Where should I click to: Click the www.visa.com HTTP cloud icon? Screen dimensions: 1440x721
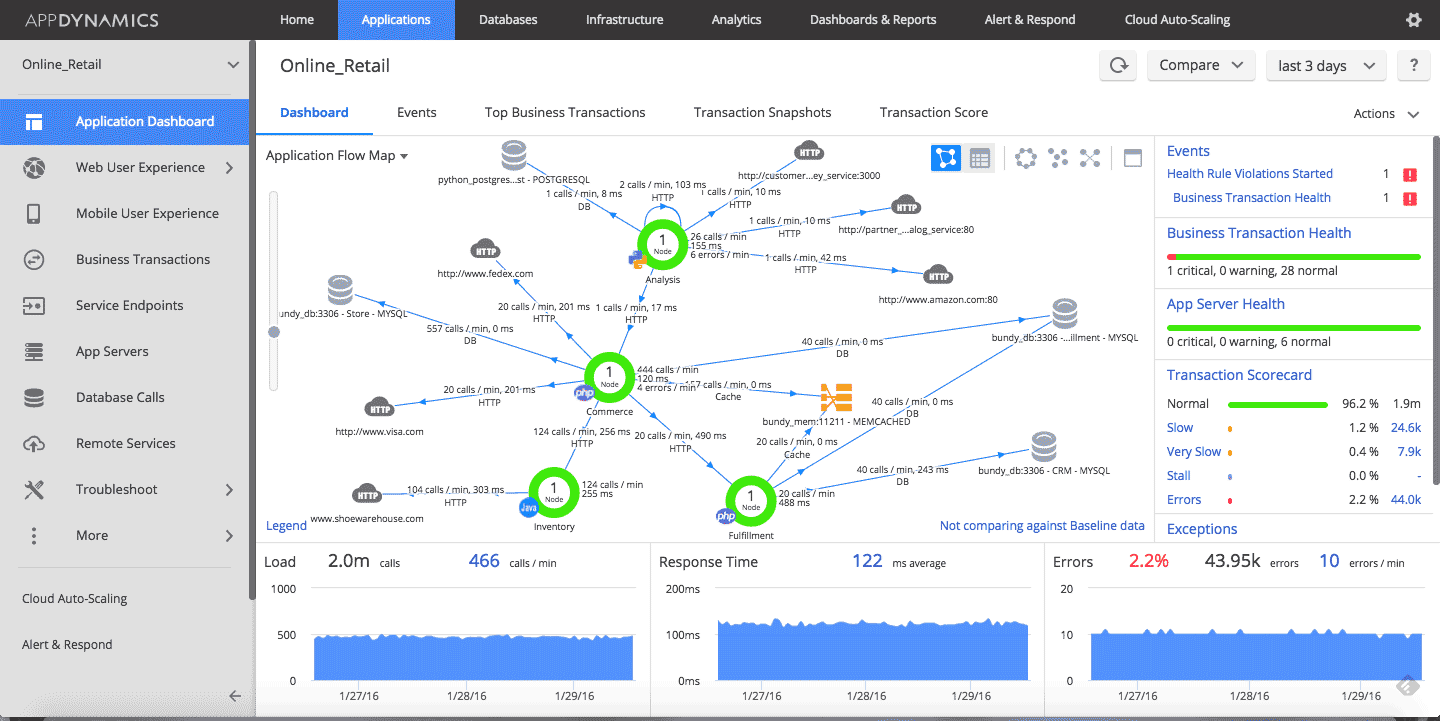click(379, 408)
